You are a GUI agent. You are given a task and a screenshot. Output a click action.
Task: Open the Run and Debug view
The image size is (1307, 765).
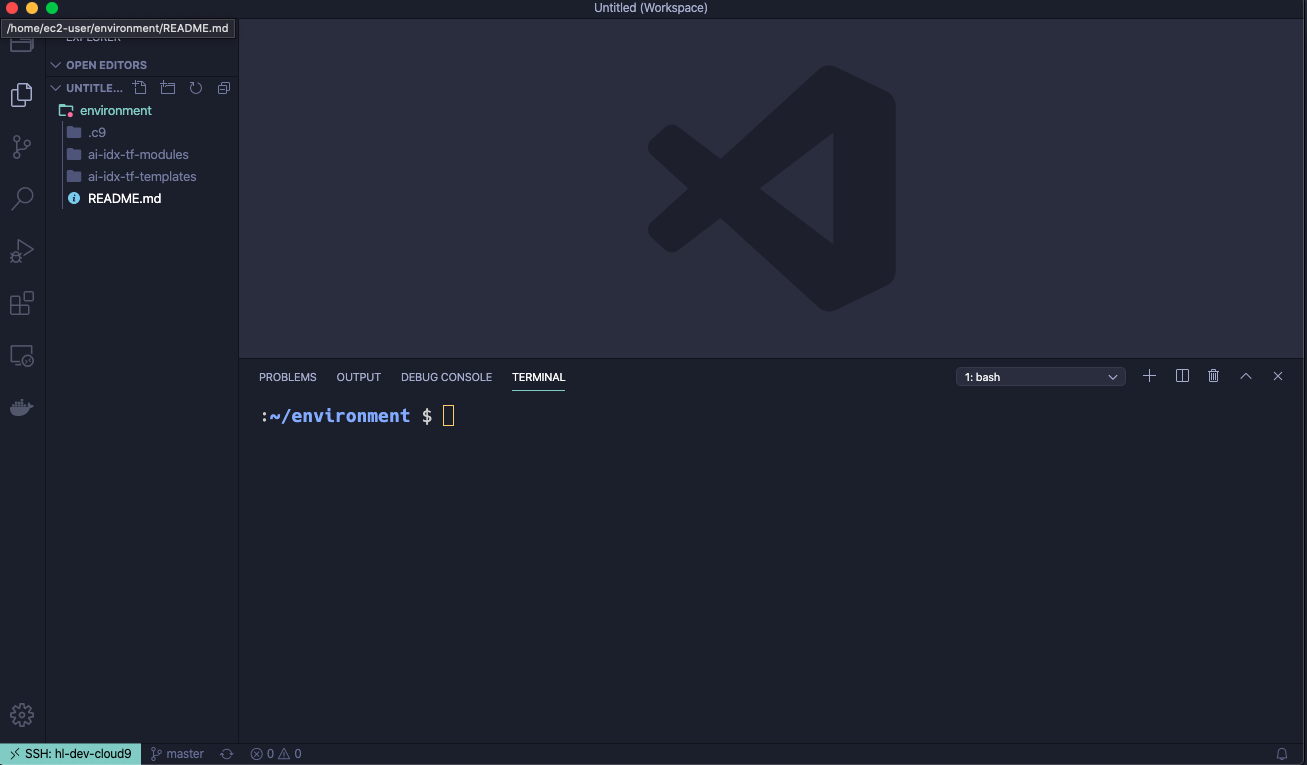tap(22, 251)
